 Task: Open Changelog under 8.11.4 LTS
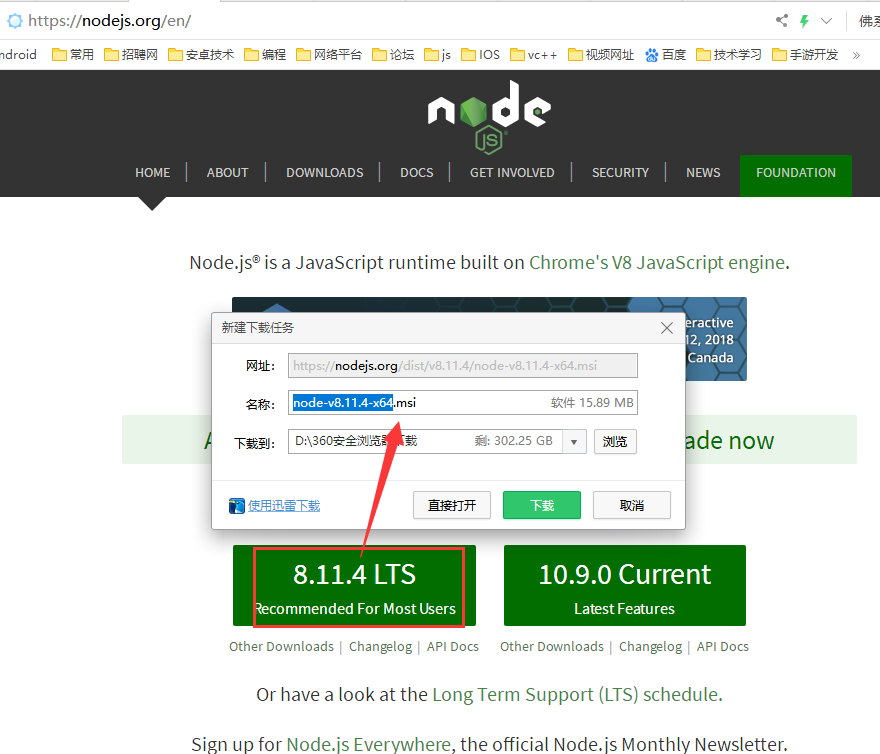[381, 647]
